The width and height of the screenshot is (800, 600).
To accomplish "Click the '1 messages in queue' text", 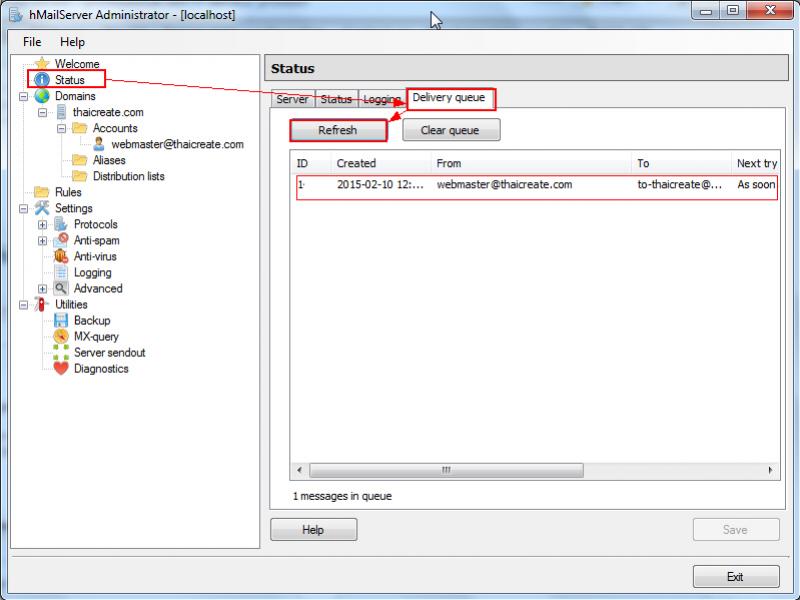I will 342,496.
